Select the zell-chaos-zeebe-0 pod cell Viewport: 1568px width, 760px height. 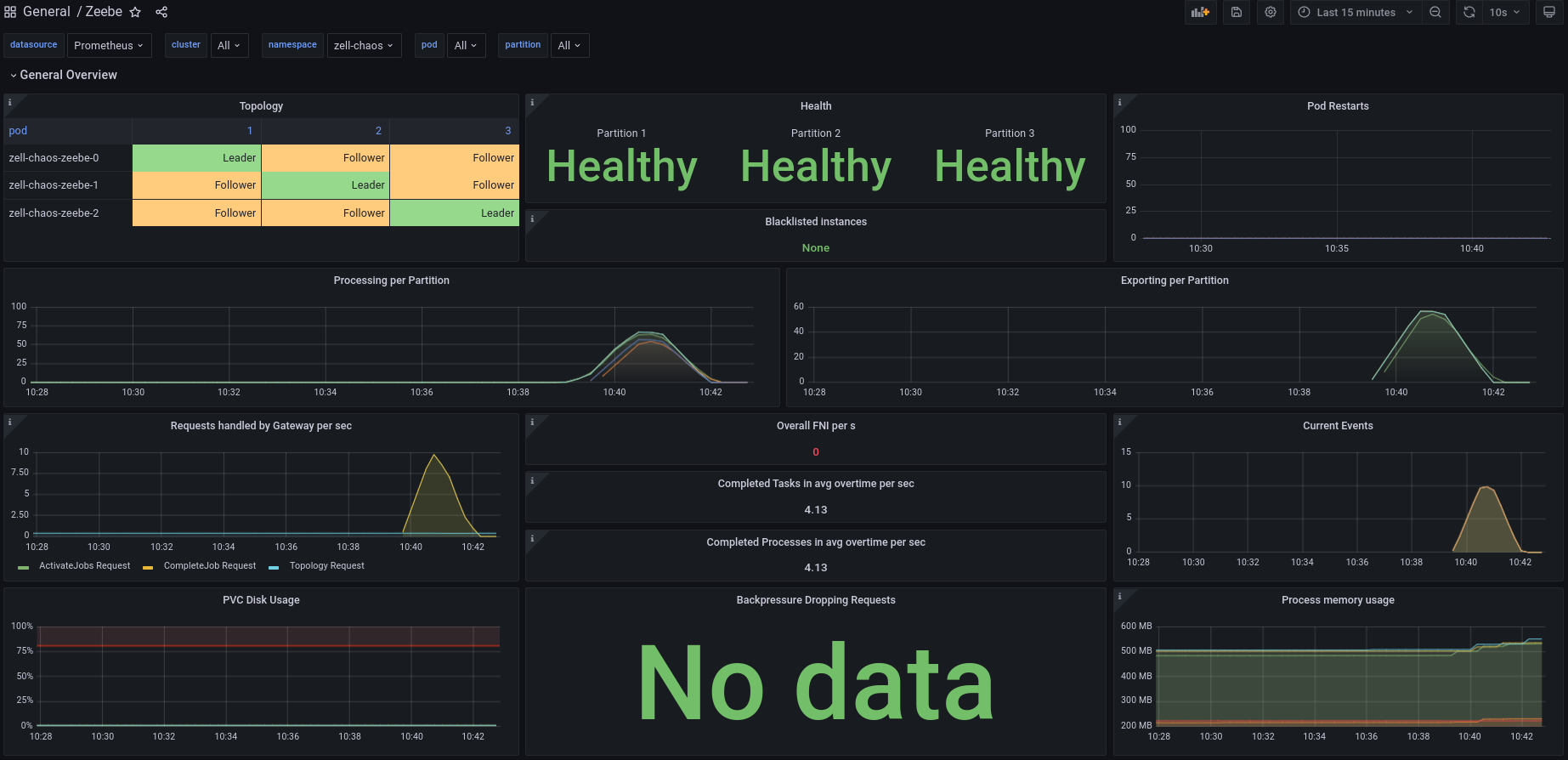(68, 158)
